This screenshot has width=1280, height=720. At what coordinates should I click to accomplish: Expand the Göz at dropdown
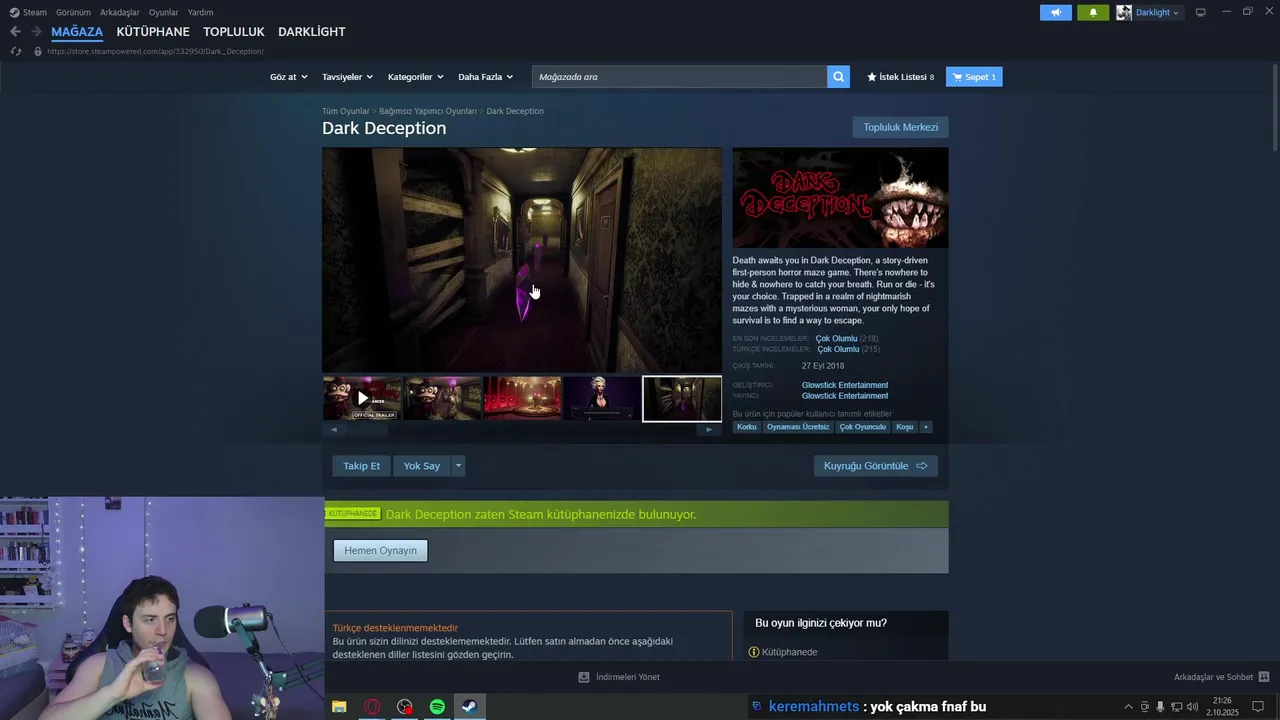(289, 77)
